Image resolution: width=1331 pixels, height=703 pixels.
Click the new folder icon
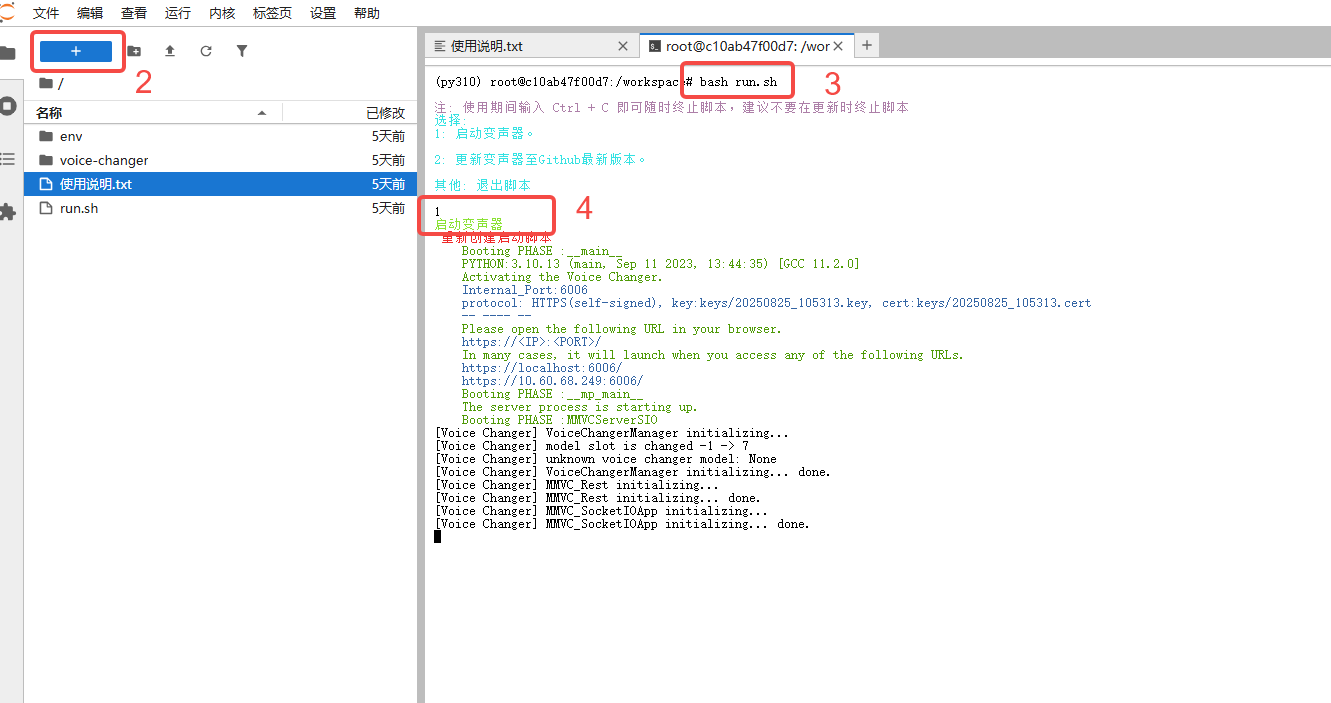134,51
